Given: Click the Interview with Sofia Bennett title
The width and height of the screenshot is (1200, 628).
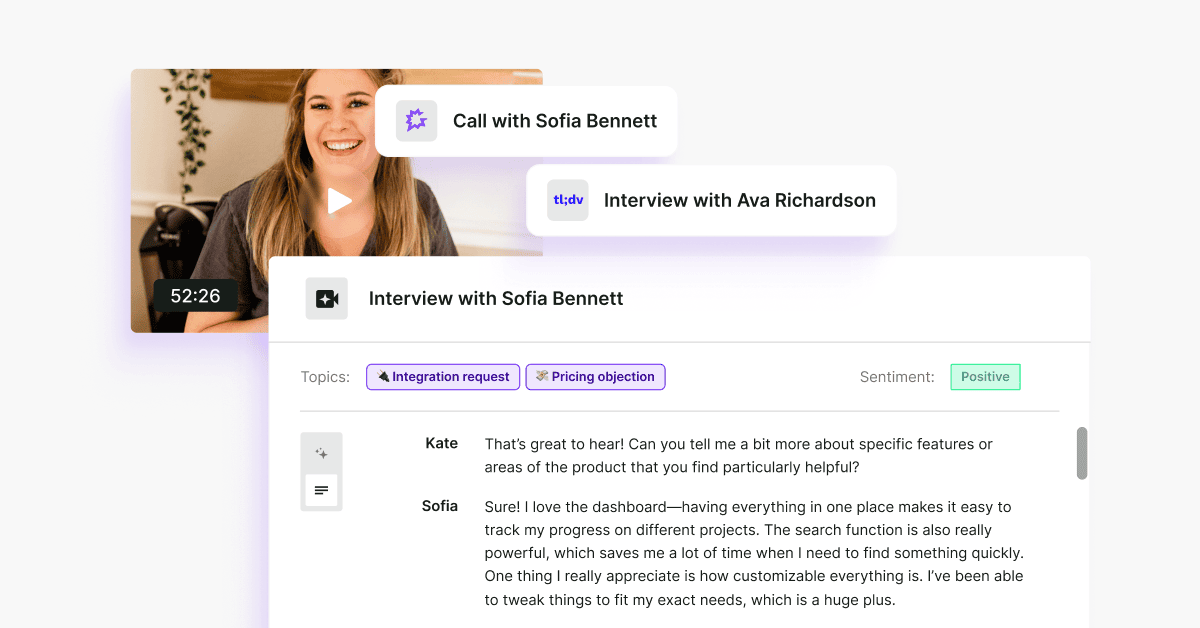Looking at the screenshot, I should tap(496, 299).
